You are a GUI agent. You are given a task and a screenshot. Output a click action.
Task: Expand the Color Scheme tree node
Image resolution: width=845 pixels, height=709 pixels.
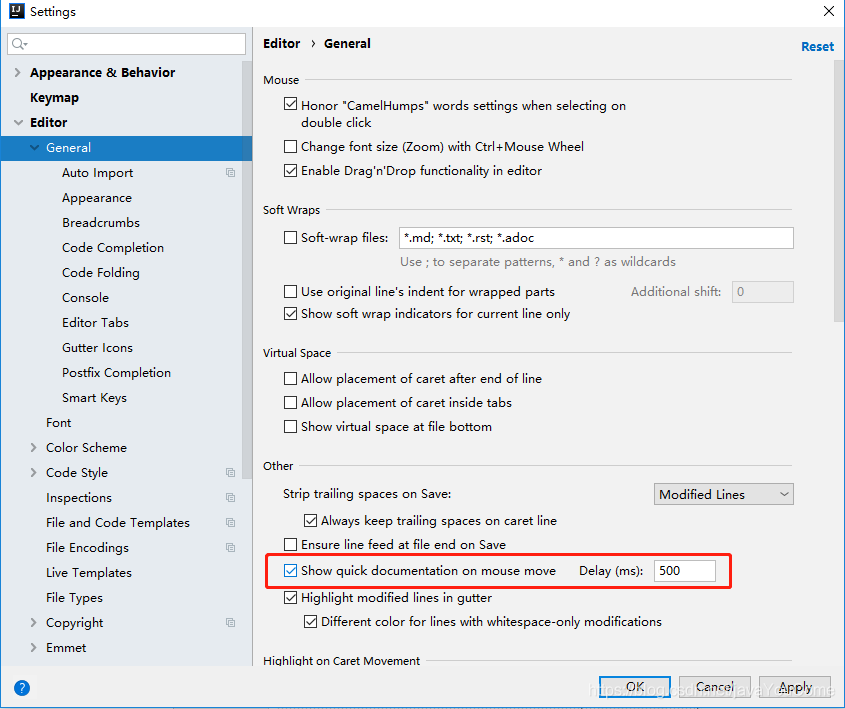tap(34, 448)
